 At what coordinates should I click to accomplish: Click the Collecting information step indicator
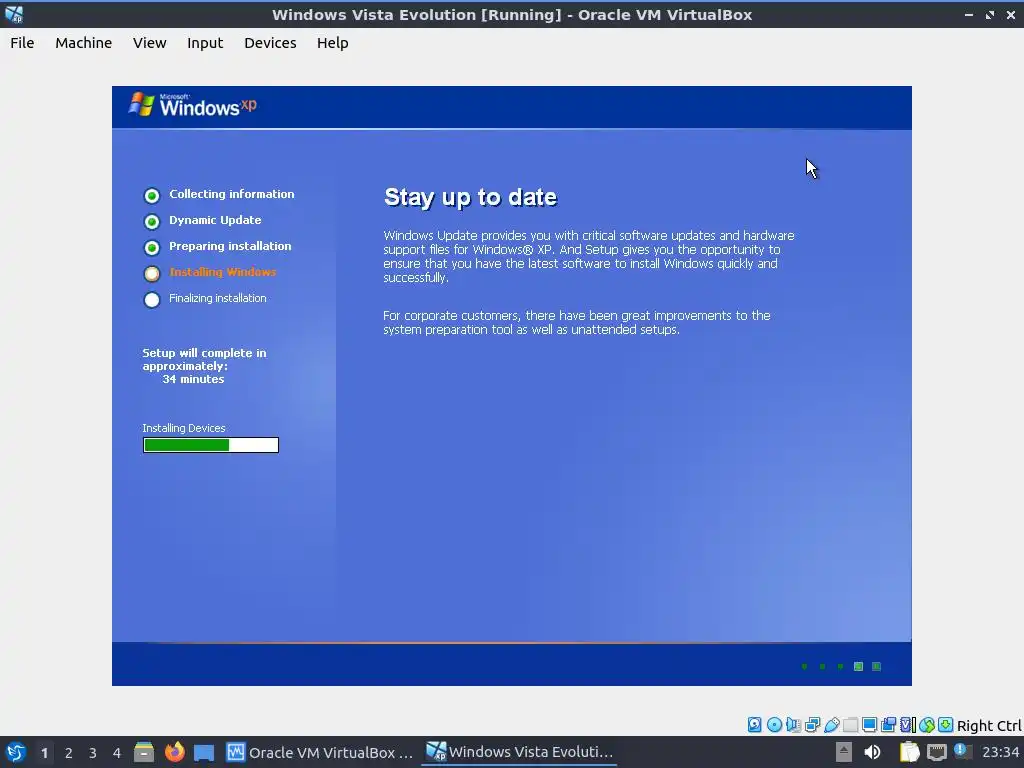point(152,195)
